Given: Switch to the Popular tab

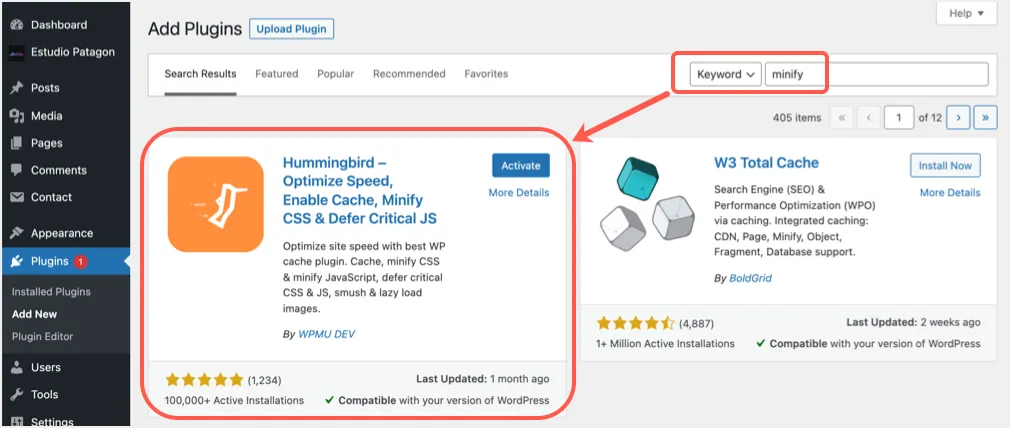Looking at the screenshot, I should (x=336, y=74).
